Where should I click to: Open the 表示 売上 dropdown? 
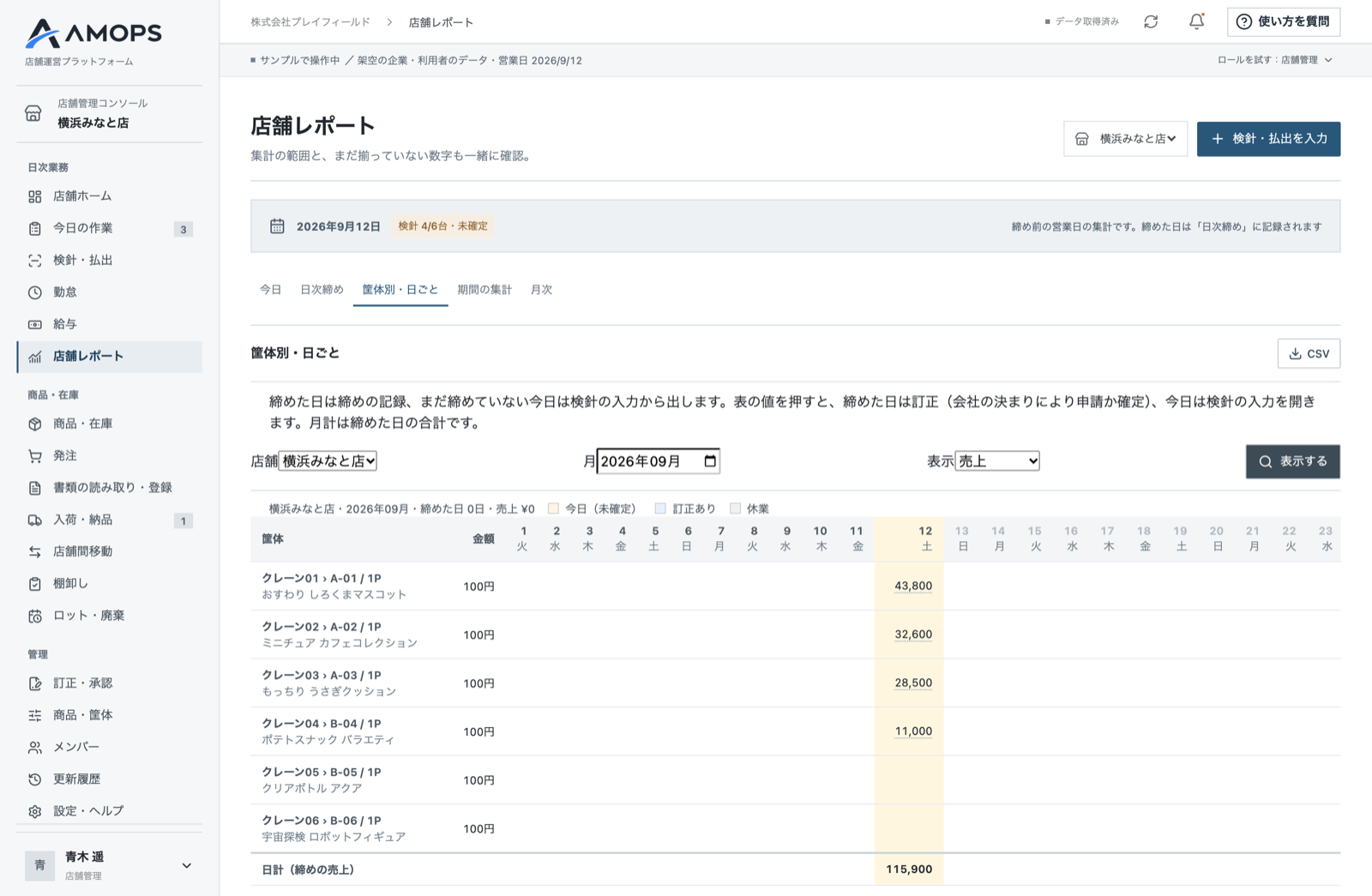click(997, 461)
